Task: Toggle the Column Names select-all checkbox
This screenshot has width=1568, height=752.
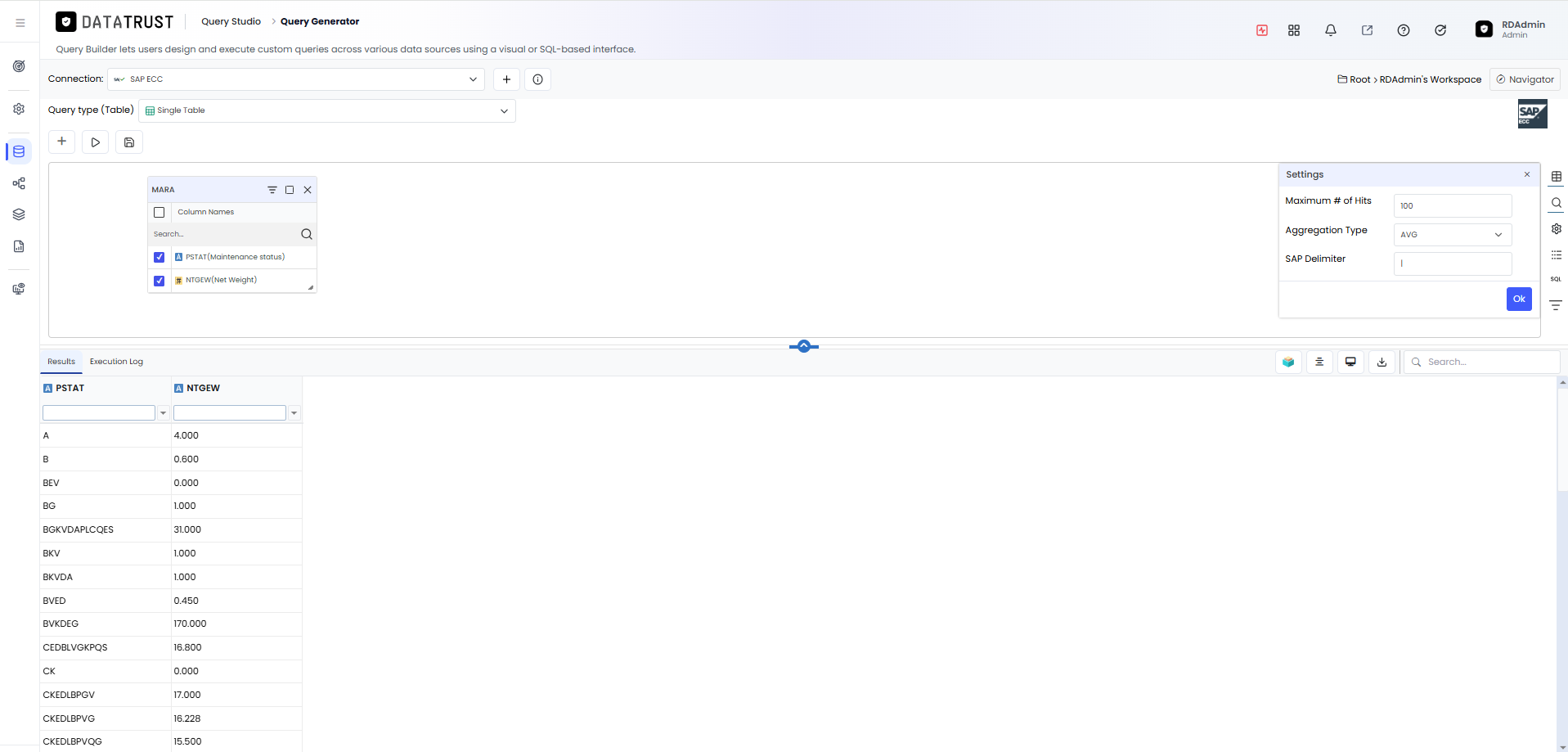Action: pyautogui.click(x=159, y=213)
